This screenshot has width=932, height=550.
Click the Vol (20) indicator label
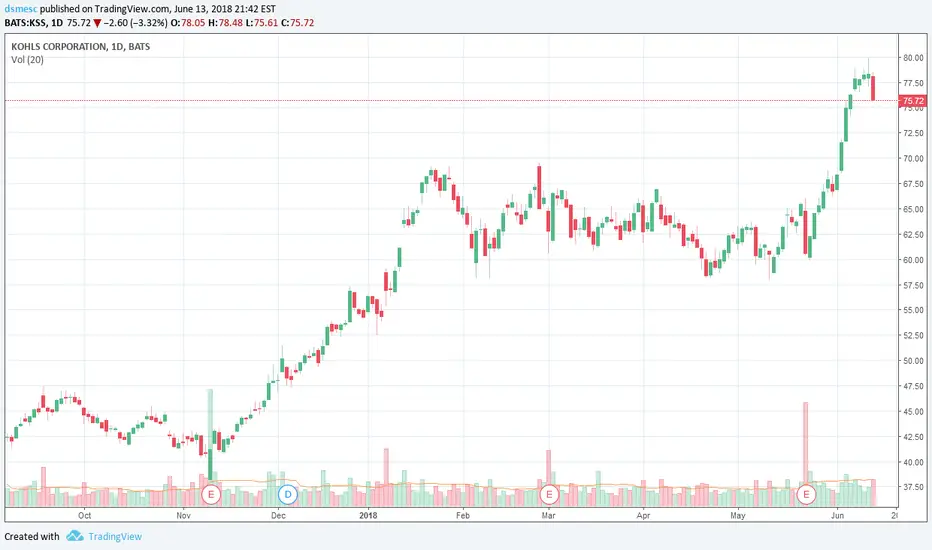[x=27, y=59]
